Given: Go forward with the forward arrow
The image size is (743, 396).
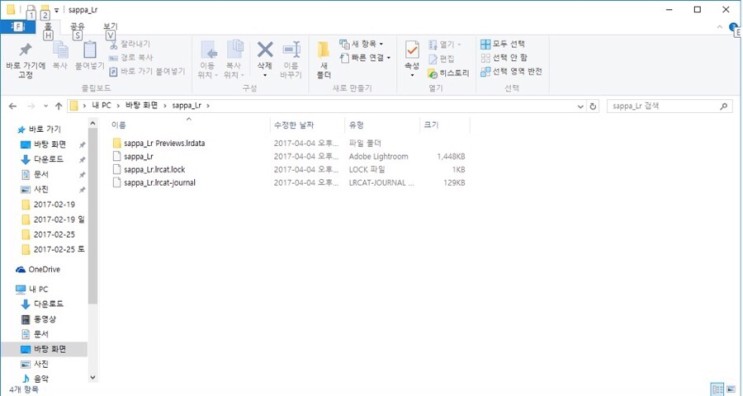Looking at the screenshot, I should pyautogui.click(x=31, y=106).
